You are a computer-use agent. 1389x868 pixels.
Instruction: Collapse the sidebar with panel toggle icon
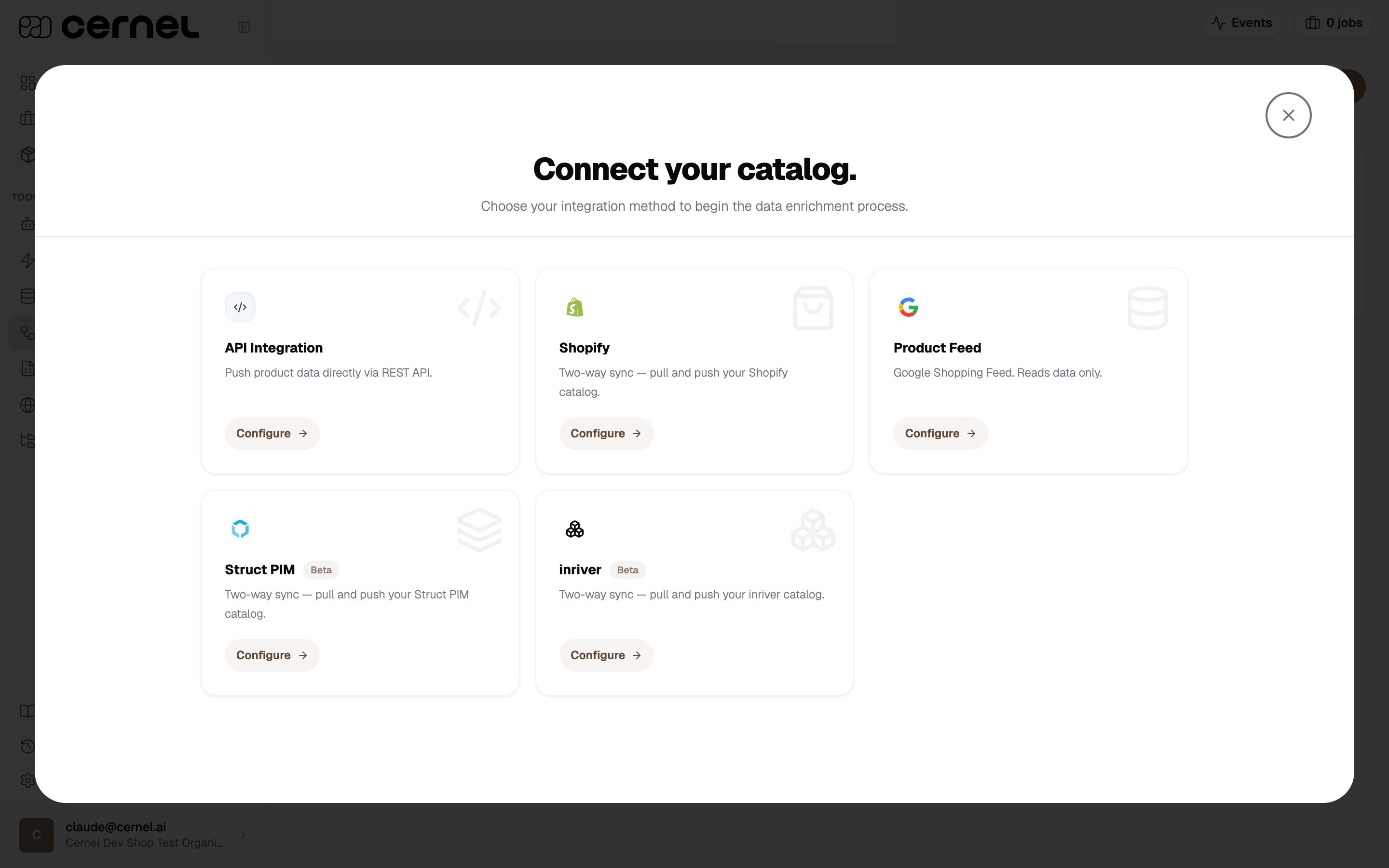pyautogui.click(x=244, y=27)
